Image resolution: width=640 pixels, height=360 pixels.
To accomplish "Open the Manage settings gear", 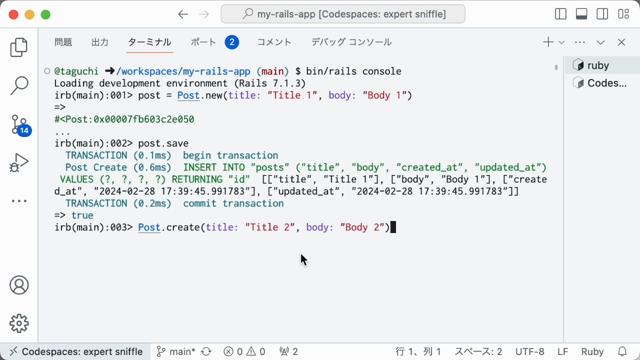I will pyautogui.click(x=19, y=323).
